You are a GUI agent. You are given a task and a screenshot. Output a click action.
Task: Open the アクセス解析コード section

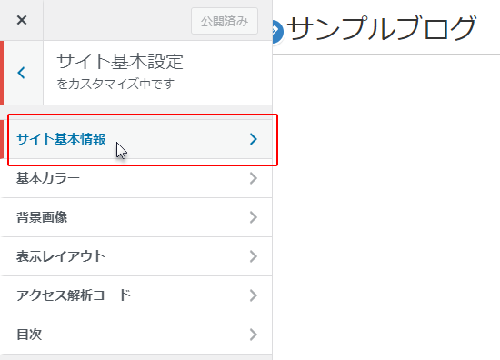[x=137, y=295]
